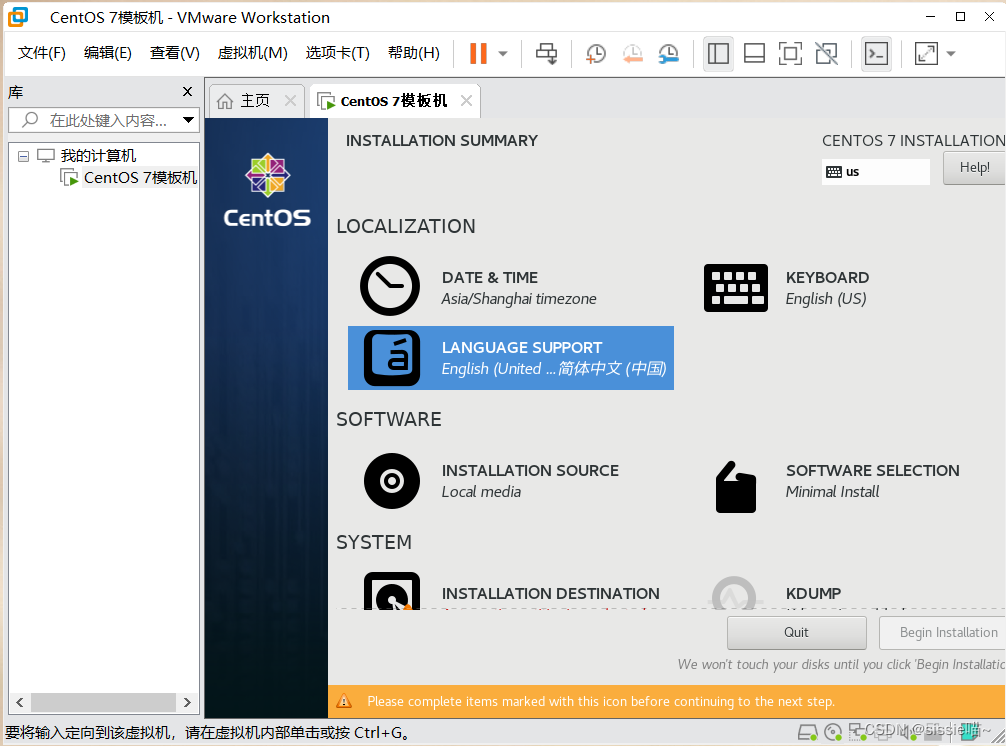
Task: Click the send Ctrl+Alt+Del icon
Action: [547, 53]
